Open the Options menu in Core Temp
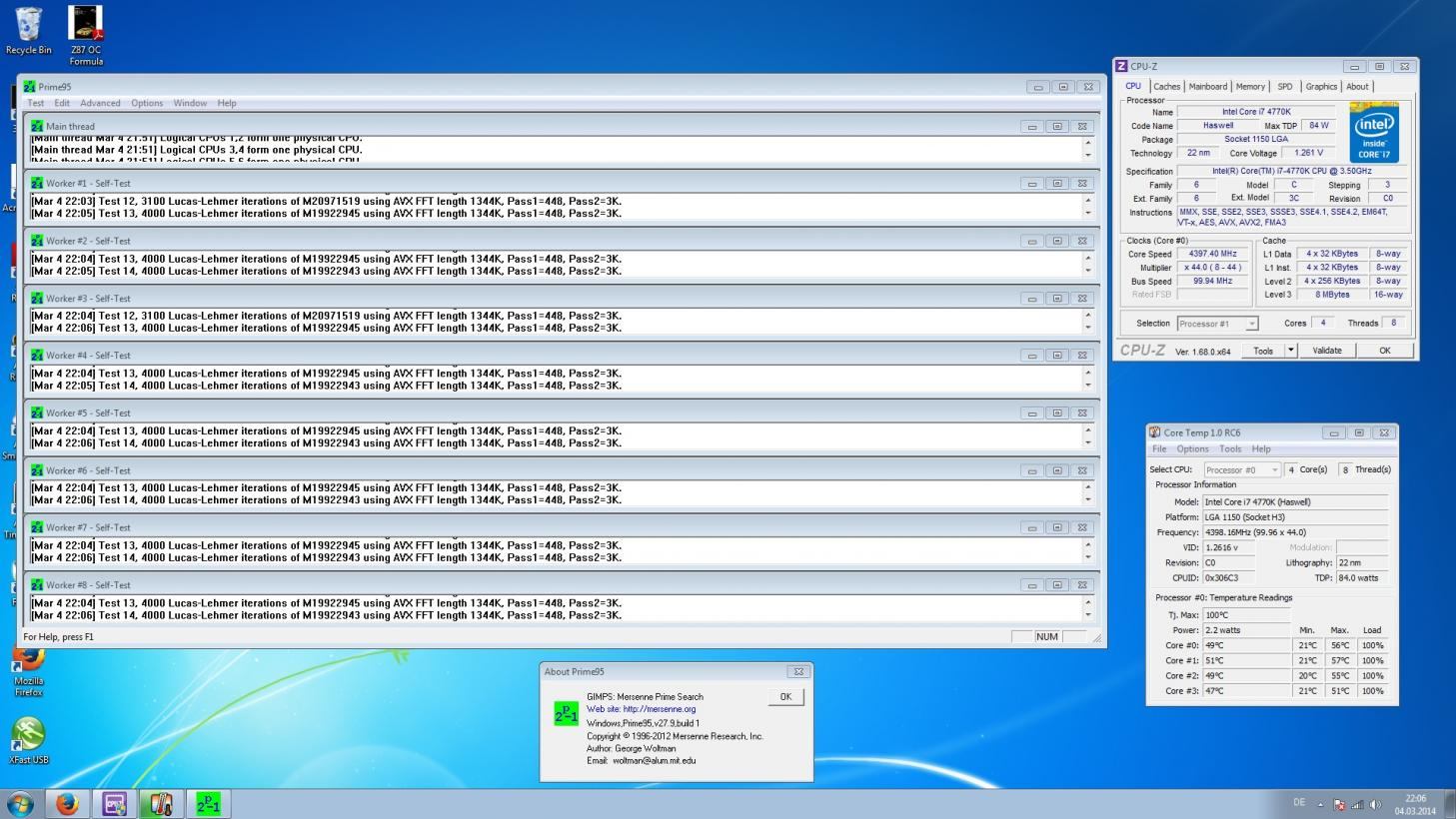Image resolution: width=1456 pixels, height=819 pixels. click(1192, 449)
